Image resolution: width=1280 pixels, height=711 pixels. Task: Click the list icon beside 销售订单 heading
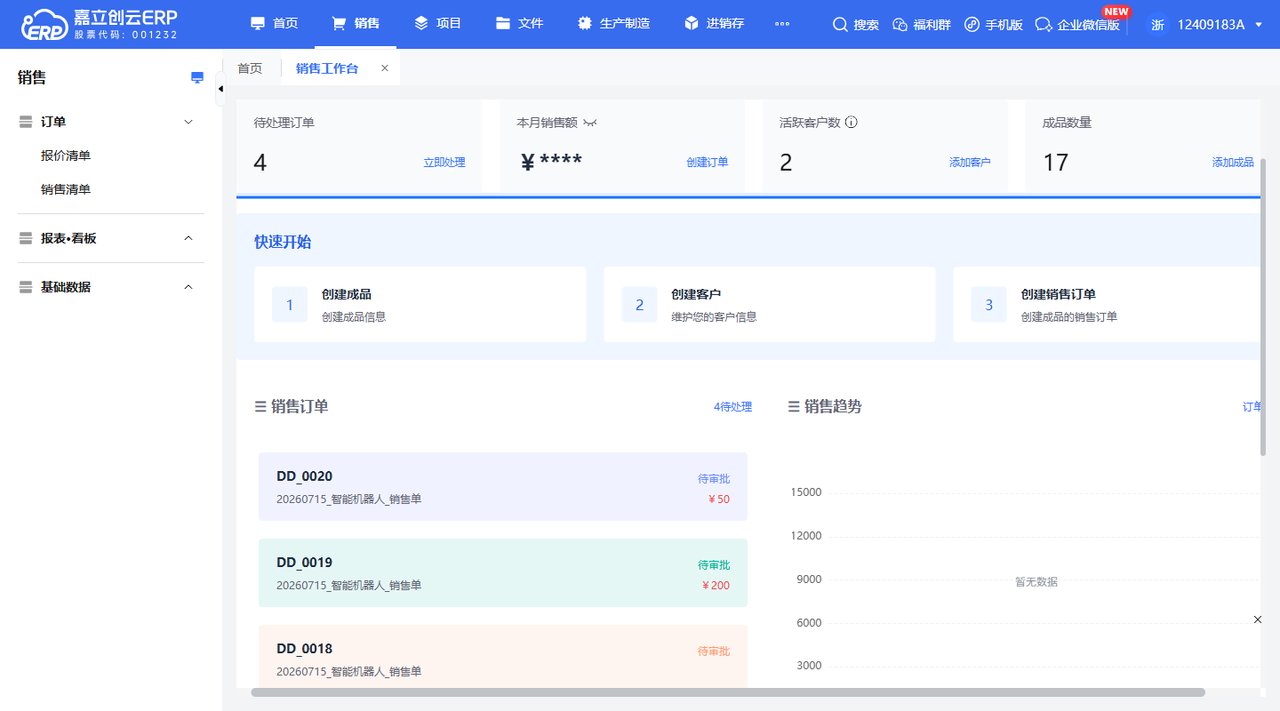pos(260,407)
